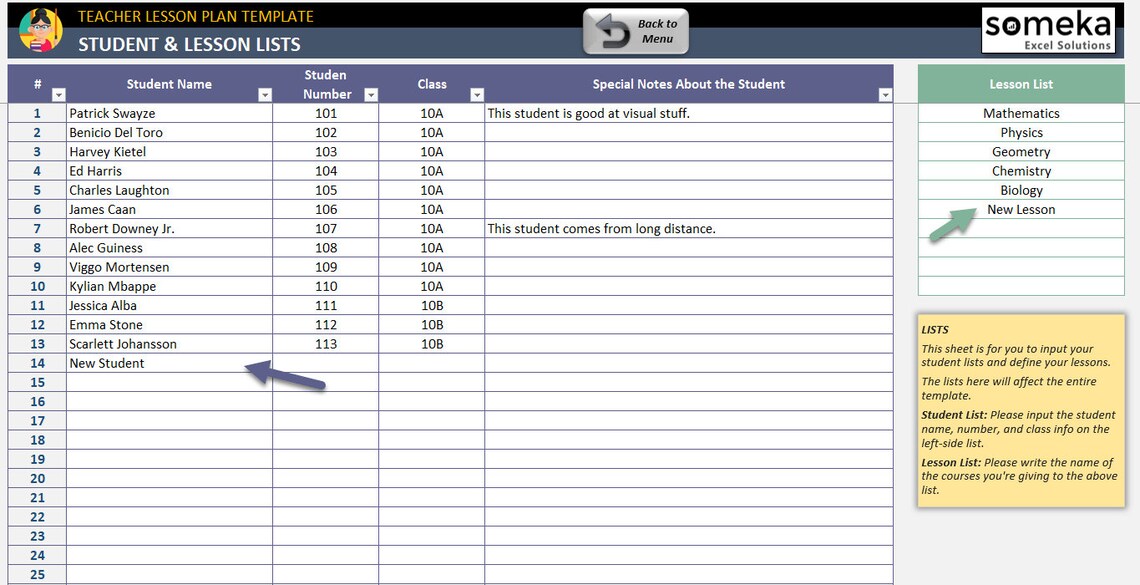Open the Student Number filter dropdown
Image resolution: width=1140 pixels, height=585 pixels.
click(x=371, y=94)
